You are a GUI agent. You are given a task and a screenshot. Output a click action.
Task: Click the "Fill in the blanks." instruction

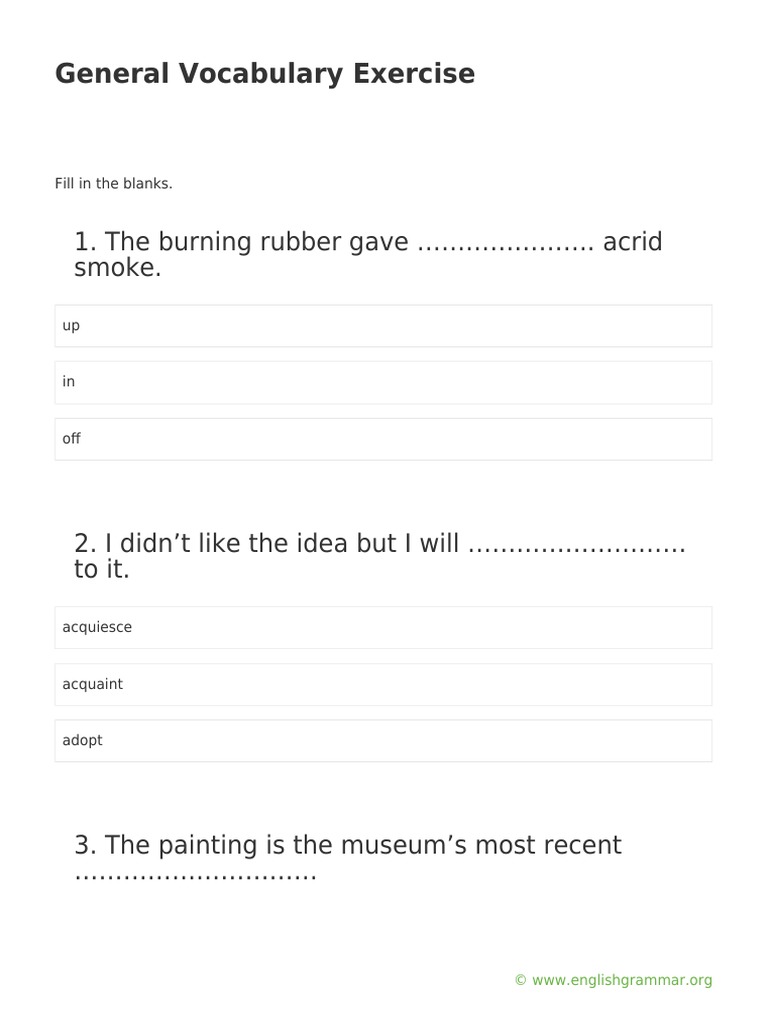(x=114, y=184)
